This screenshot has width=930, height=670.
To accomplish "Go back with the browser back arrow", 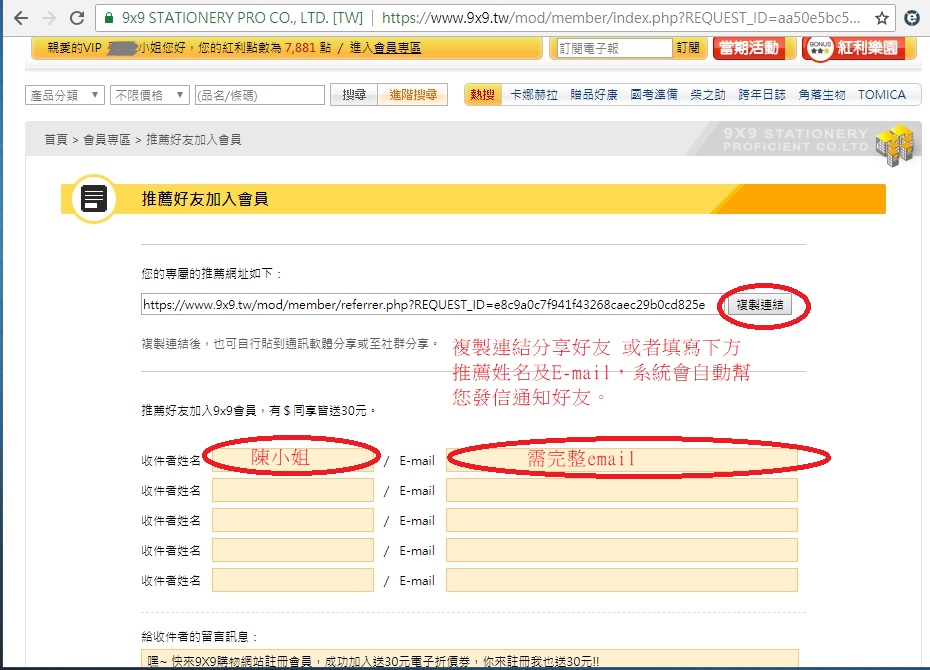I will 21,18.
